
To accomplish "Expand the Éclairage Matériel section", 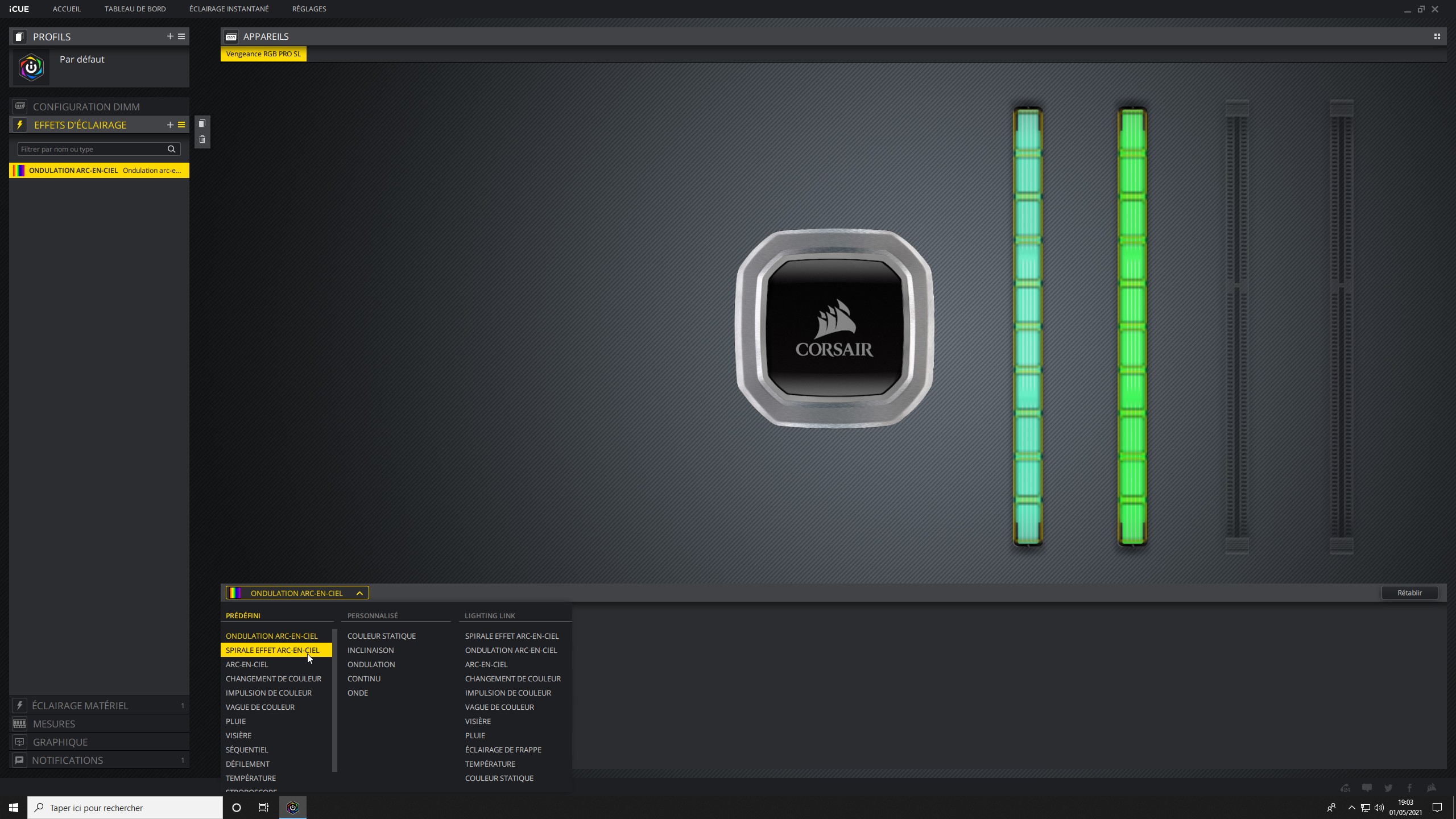I will coord(80,705).
